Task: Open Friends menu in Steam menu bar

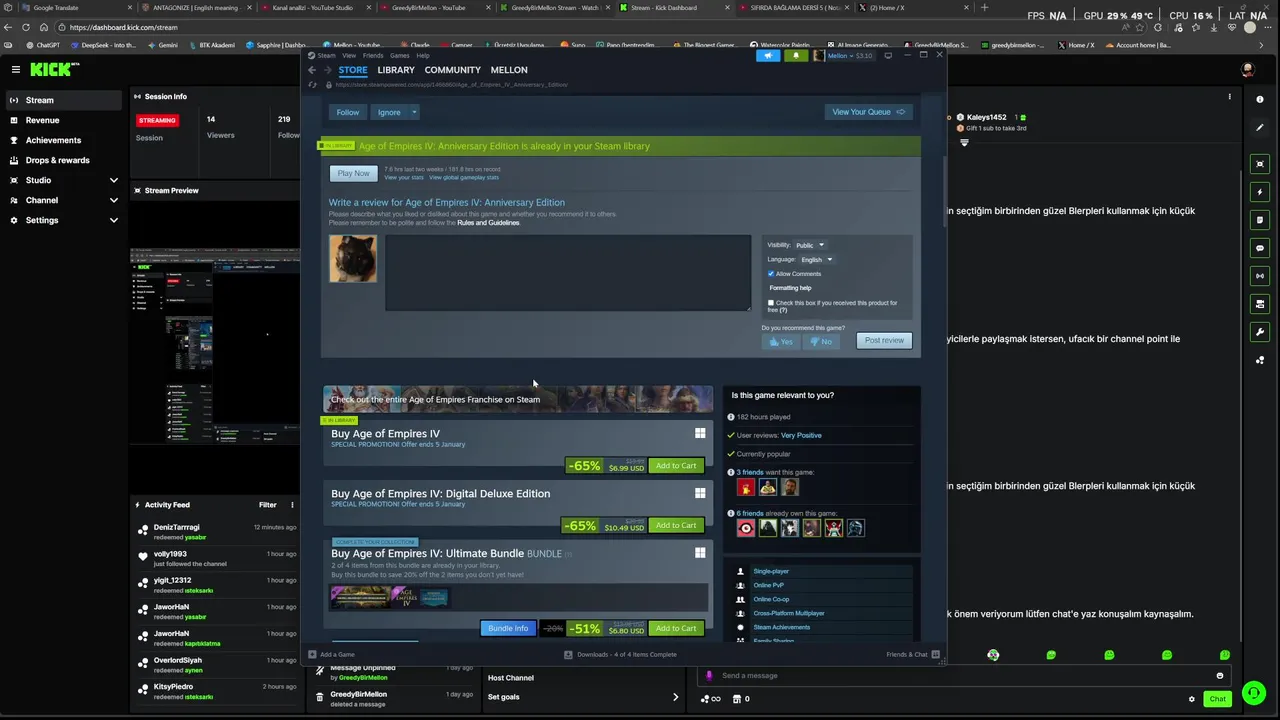Action: 373,56
